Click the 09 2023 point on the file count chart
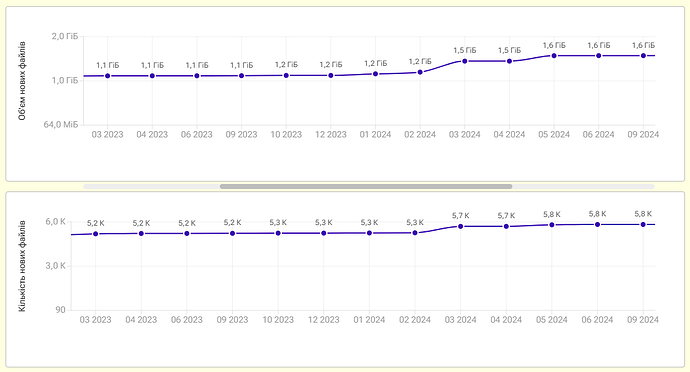This screenshot has height=372, width=690. (x=232, y=233)
